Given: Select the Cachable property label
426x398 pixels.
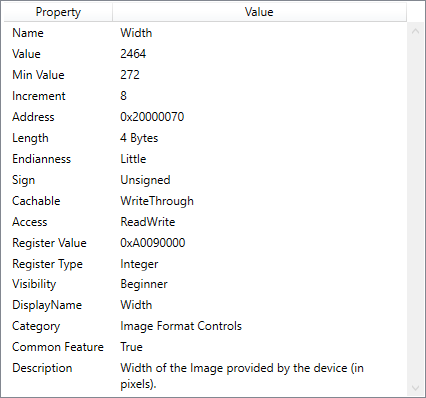Looking at the screenshot, I should click(x=36, y=201).
